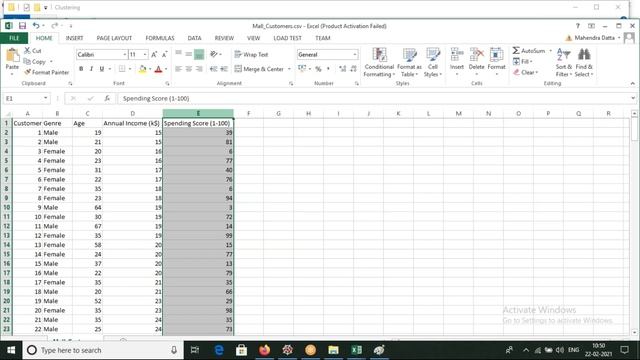The height and width of the screenshot is (360, 640).
Task: Collapse the ribbon with the arrow
Action: pyautogui.click(x=633, y=83)
